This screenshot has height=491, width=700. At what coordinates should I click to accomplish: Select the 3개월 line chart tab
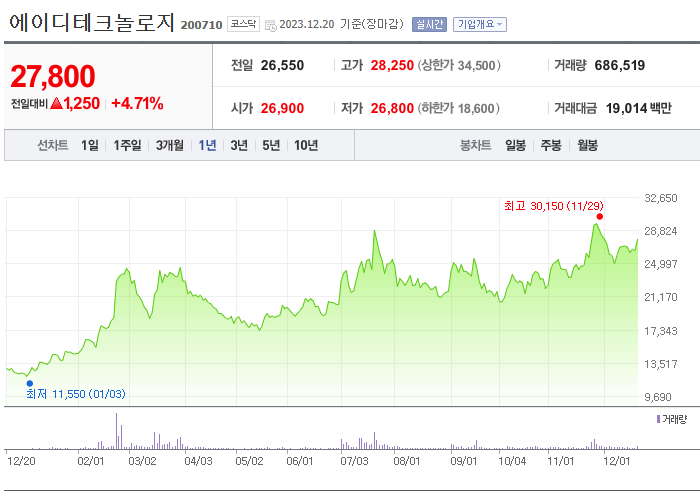click(170, 145)
